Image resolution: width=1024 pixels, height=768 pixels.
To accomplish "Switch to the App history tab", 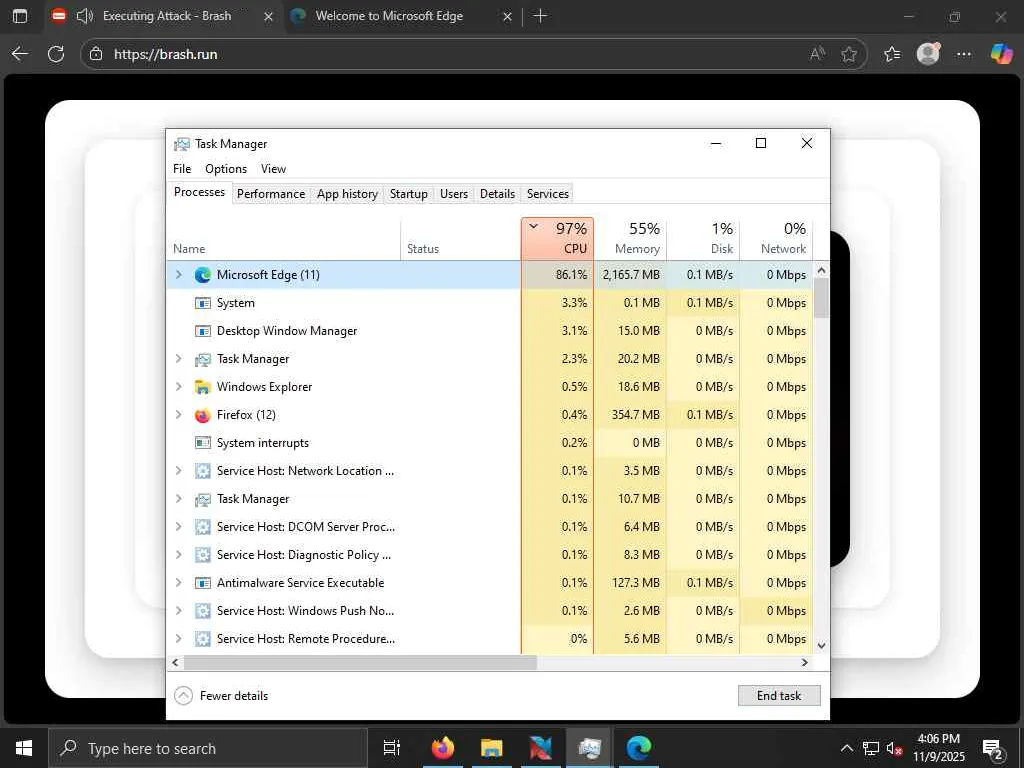I will (347, 194).
